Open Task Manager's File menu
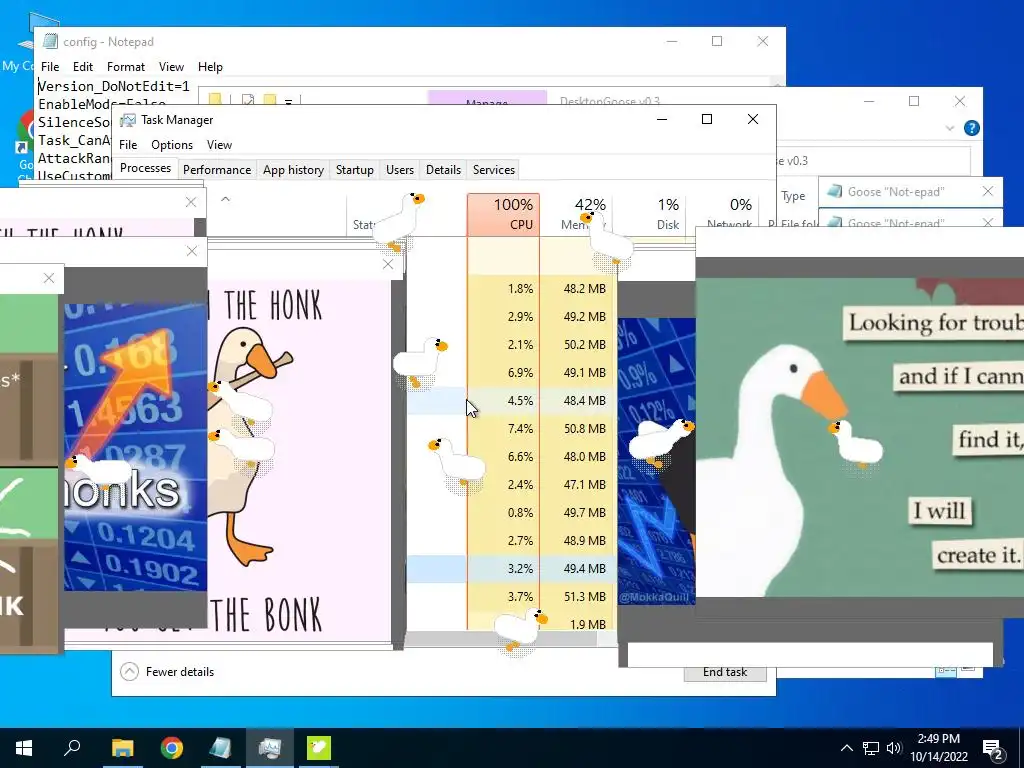The height and width of the screenshot is (768, 1024). tap(128, 144)
